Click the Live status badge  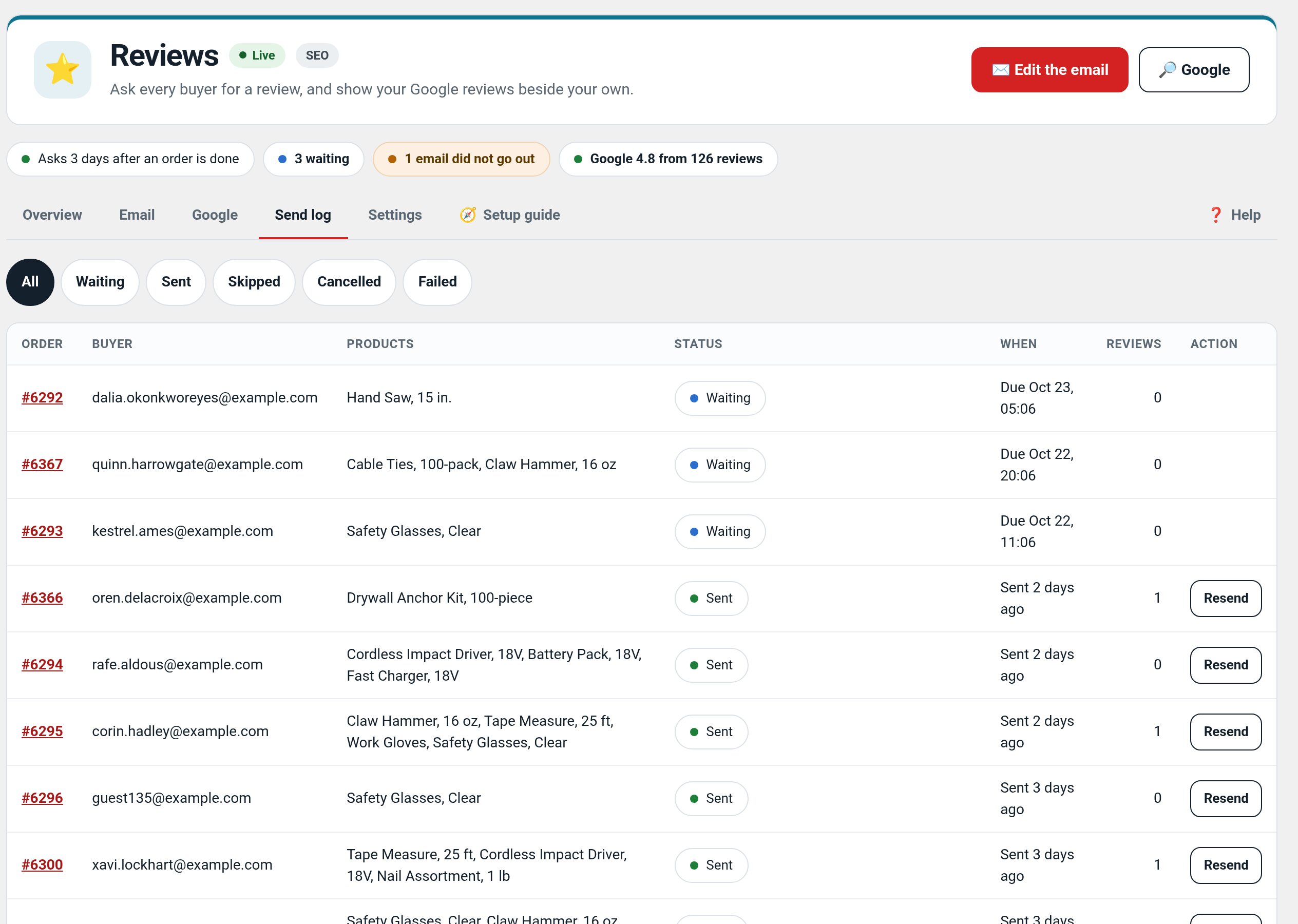257,55
